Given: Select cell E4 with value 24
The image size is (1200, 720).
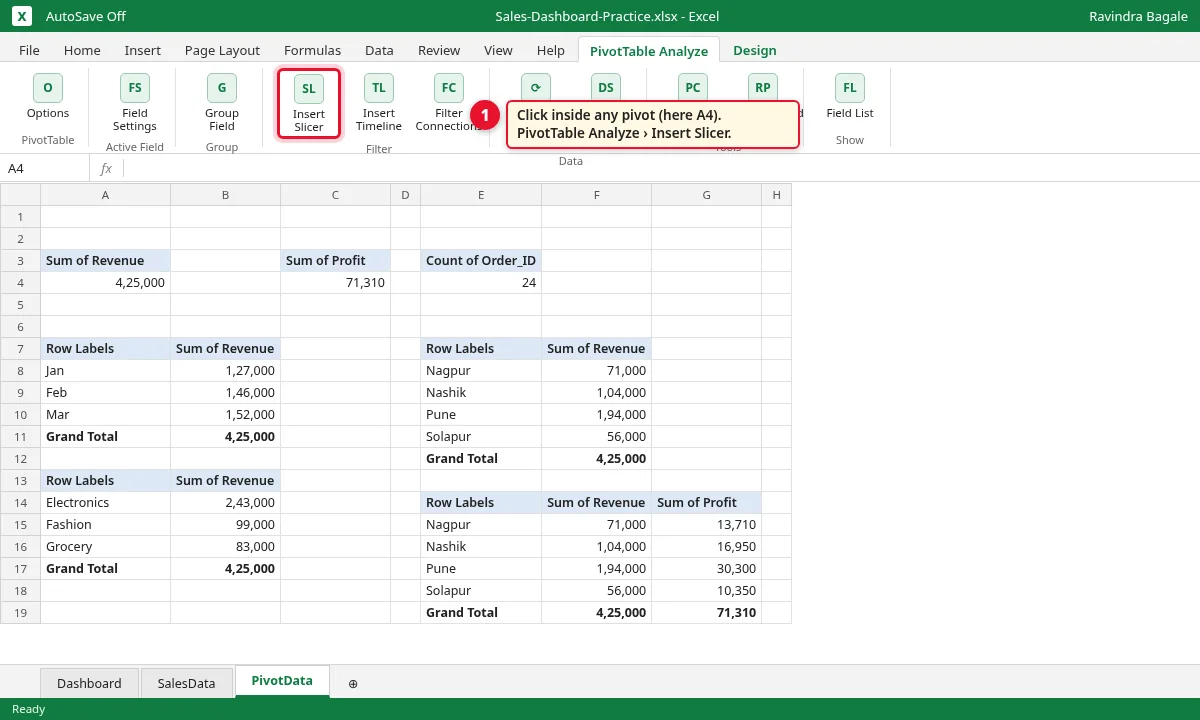Looking at the screenshot, I should pyautogui.click(x=481, y=283).
